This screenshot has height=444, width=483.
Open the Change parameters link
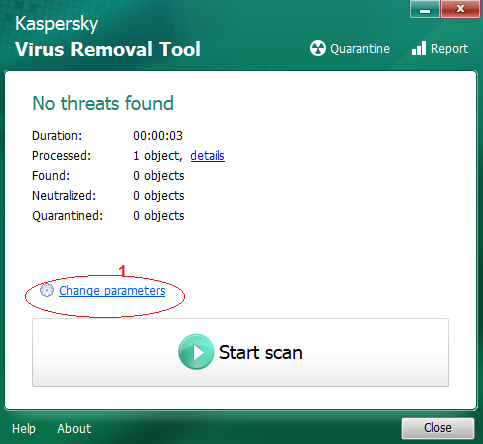[112, 291]
